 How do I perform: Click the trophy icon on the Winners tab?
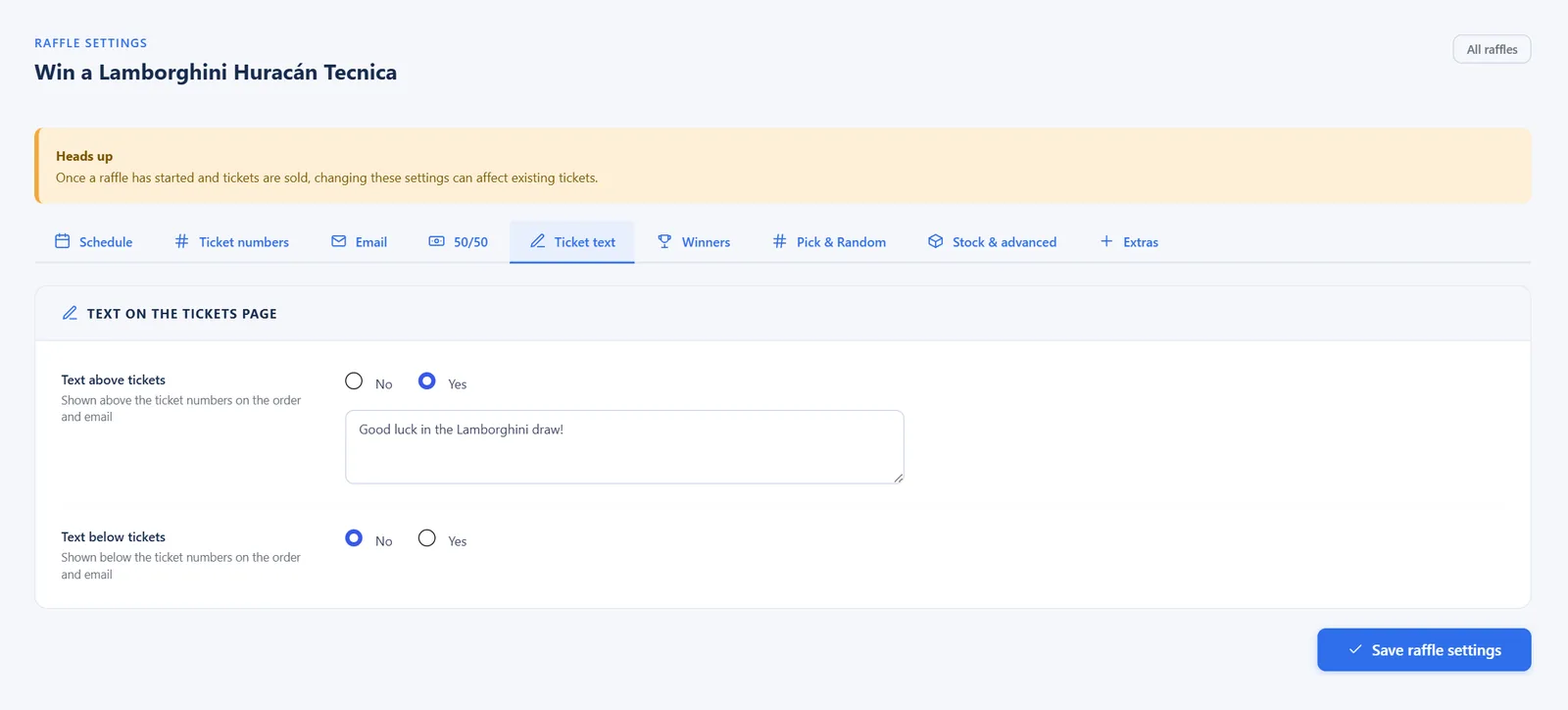coord(664,241)
